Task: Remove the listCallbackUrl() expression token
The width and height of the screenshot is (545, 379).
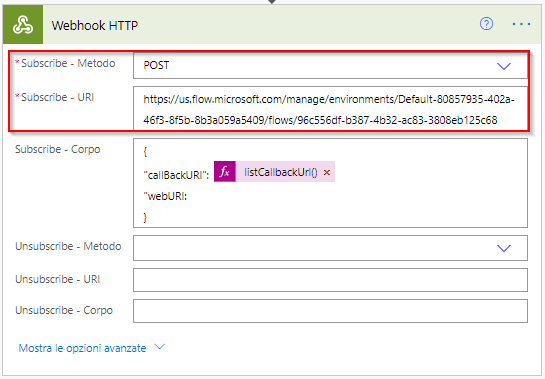Action: (327, 172)
